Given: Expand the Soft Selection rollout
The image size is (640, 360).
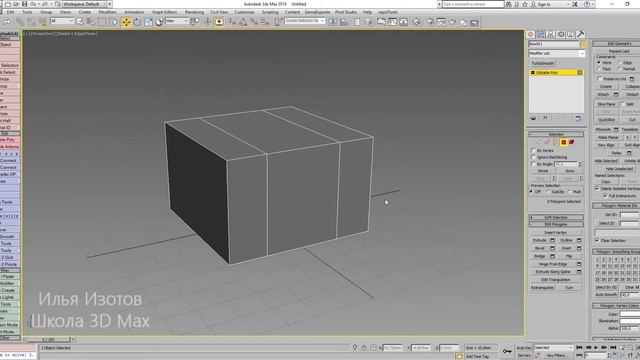Looking at the screenshot, I should [x=556, y=217].
